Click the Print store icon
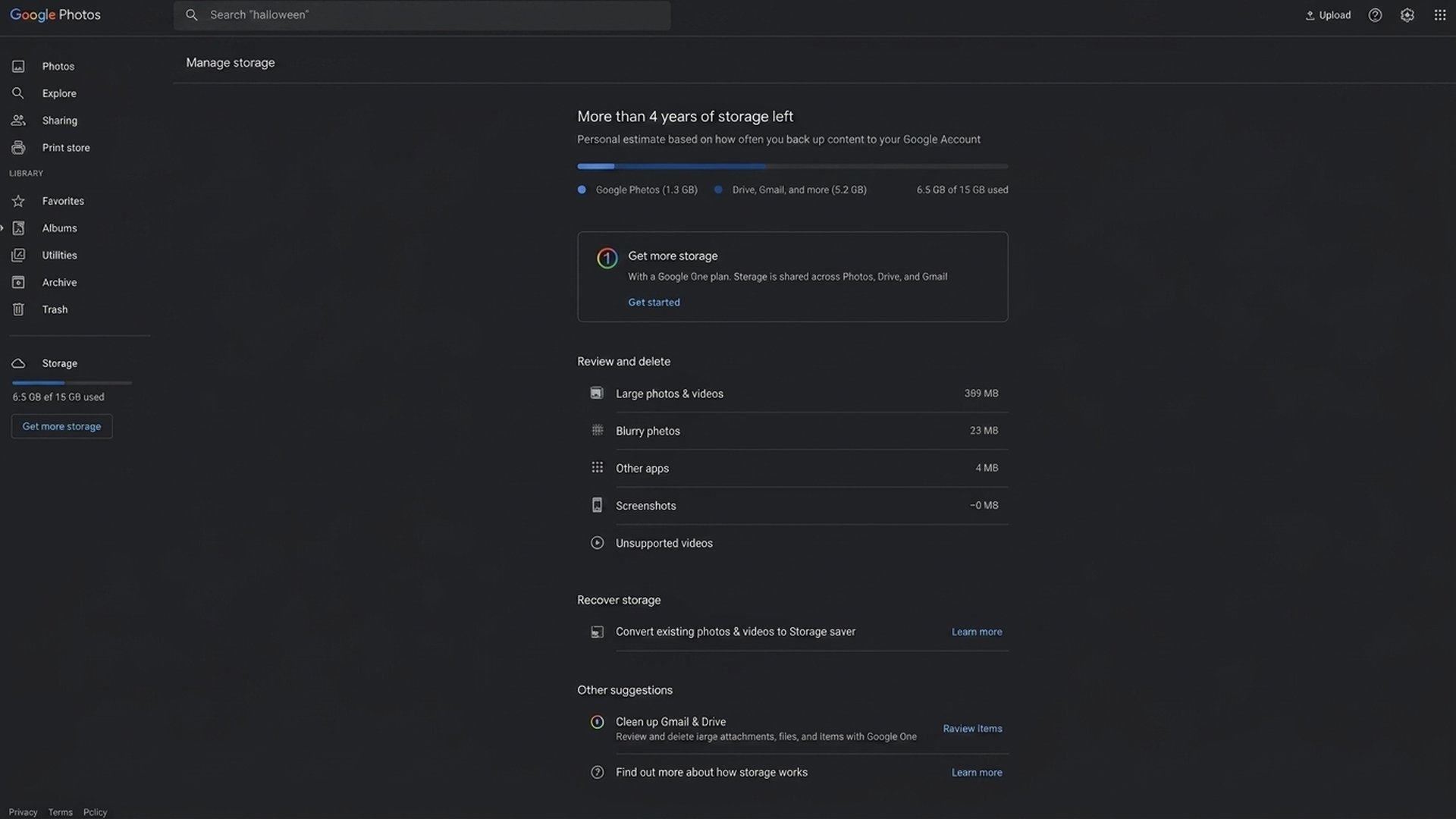 [x=18, y=148]
